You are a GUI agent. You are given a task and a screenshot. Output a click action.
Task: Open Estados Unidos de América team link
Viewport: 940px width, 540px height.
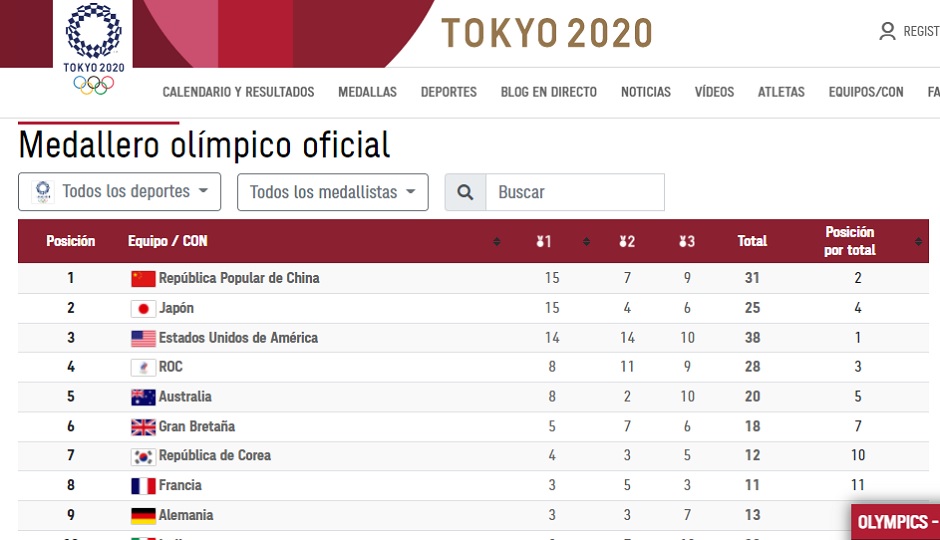(238, 338)
